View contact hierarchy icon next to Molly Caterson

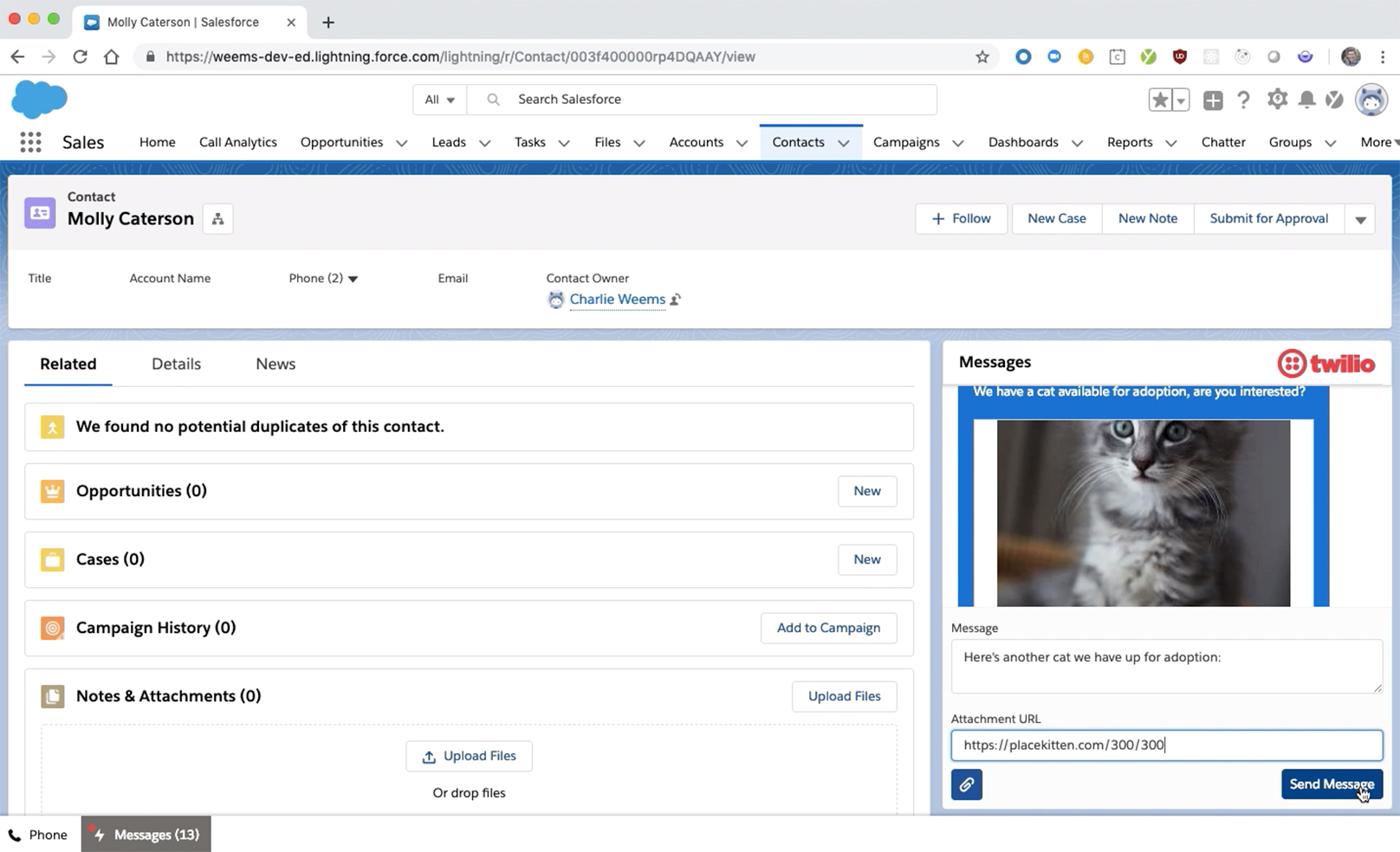217,219
